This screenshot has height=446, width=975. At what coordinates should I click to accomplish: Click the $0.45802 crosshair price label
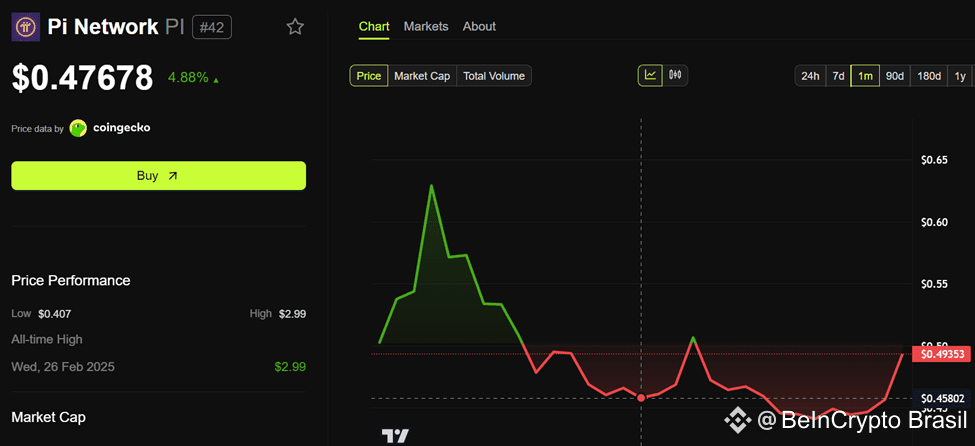click(941, 398)
